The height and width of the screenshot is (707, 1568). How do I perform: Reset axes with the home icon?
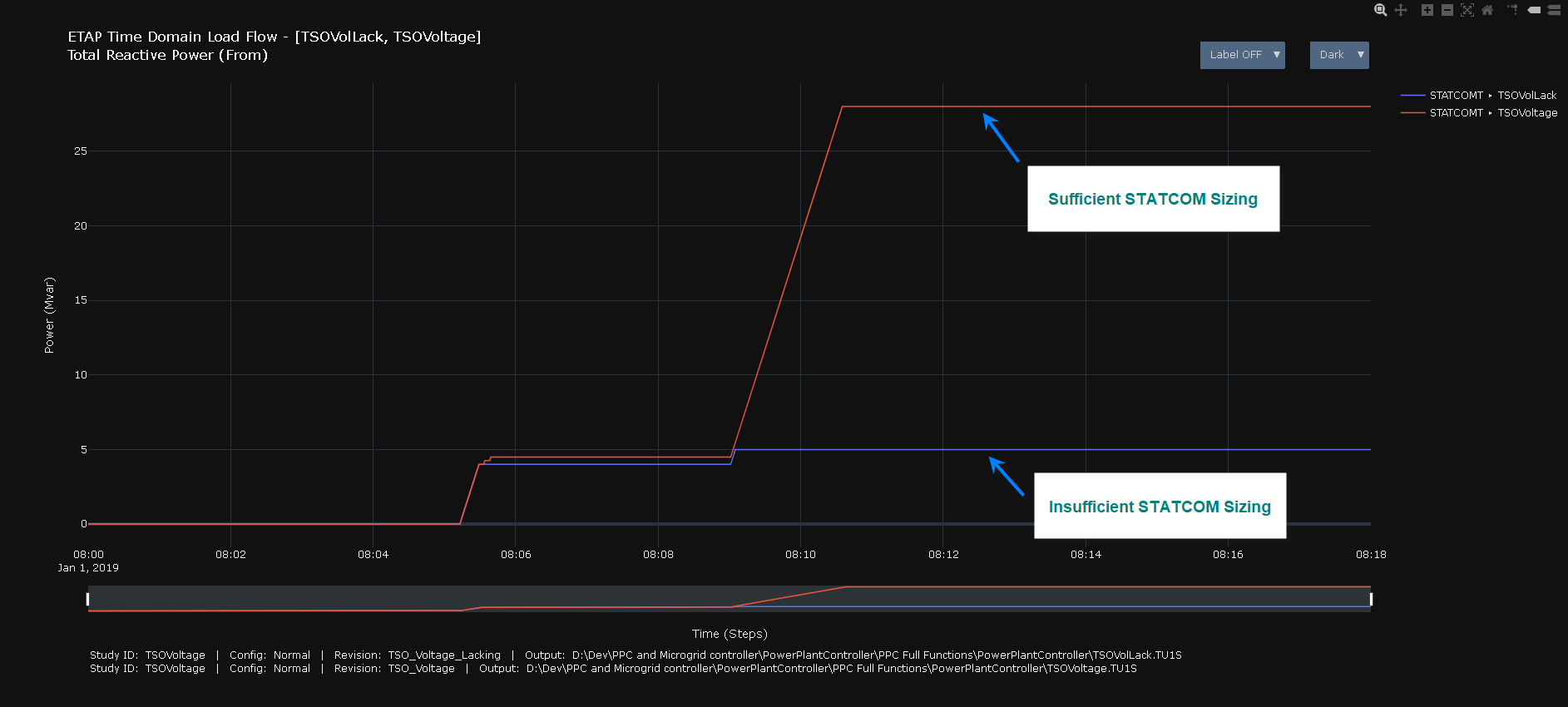pyautogui.click(x=1487, y=10)
